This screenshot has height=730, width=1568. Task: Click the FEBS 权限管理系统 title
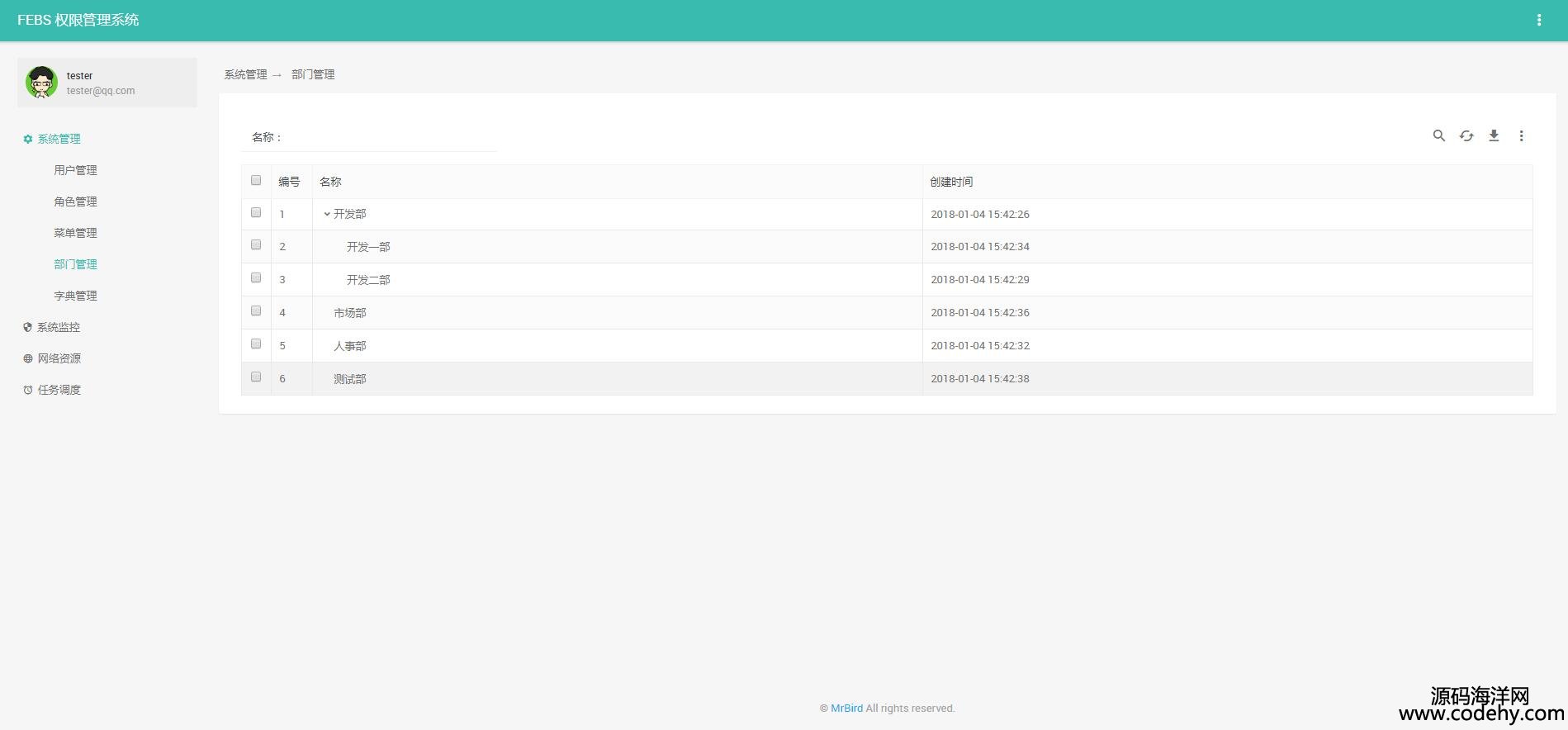click(x=78, y=20)
